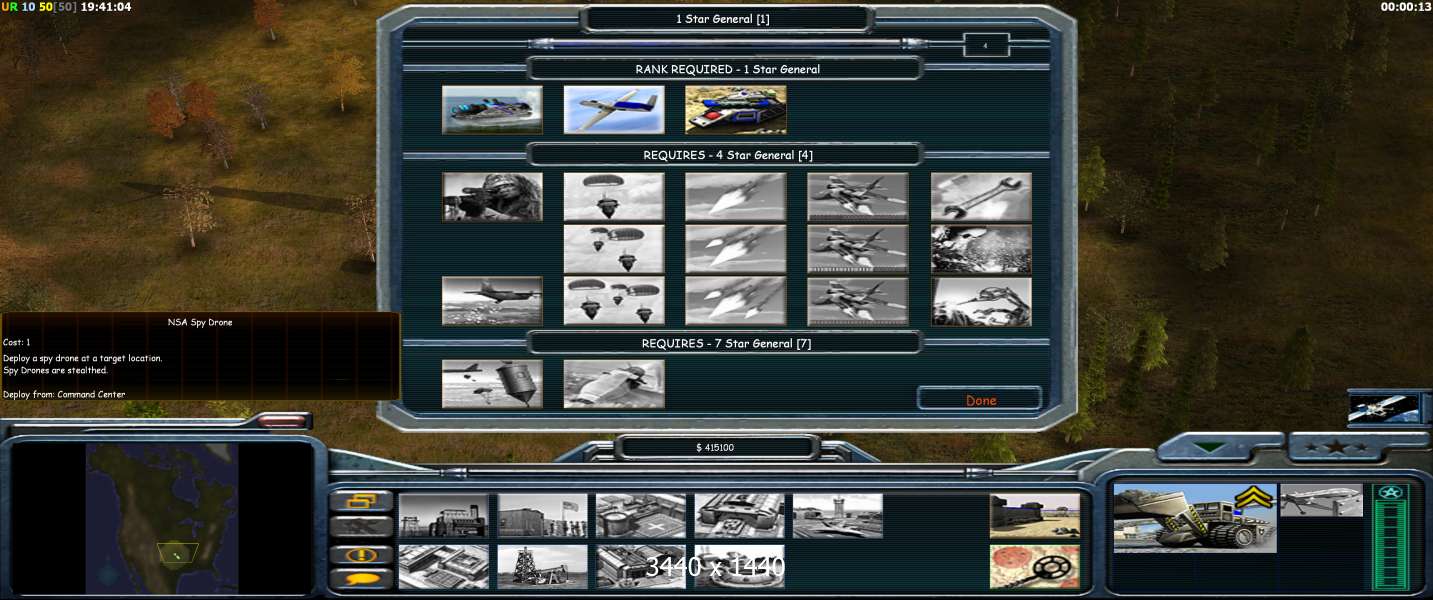Build the circular structure in bottom row
This screenshot has width=1433, height=600.
tap(740, 566)
